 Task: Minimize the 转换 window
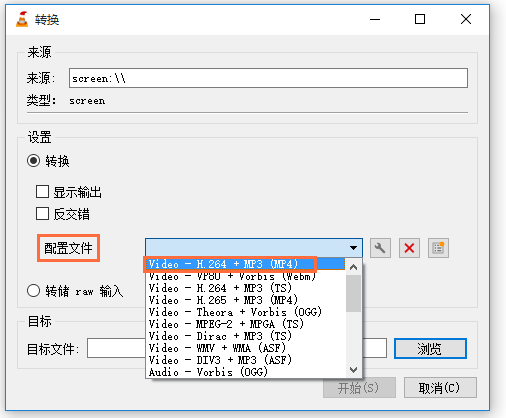click(375, 19)
